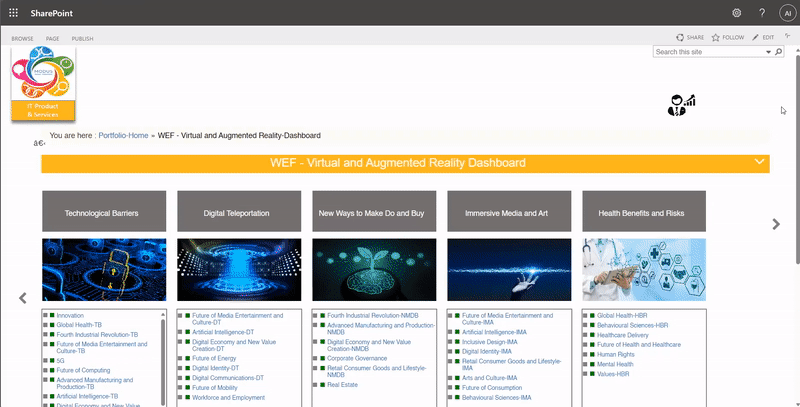Click into the Search this site box

[x=709, y=52]
